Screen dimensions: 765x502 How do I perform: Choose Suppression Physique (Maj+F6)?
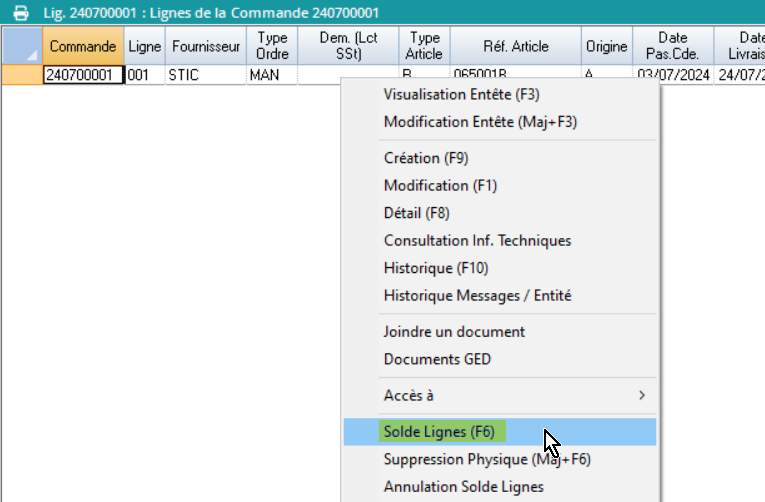[487, 459]
